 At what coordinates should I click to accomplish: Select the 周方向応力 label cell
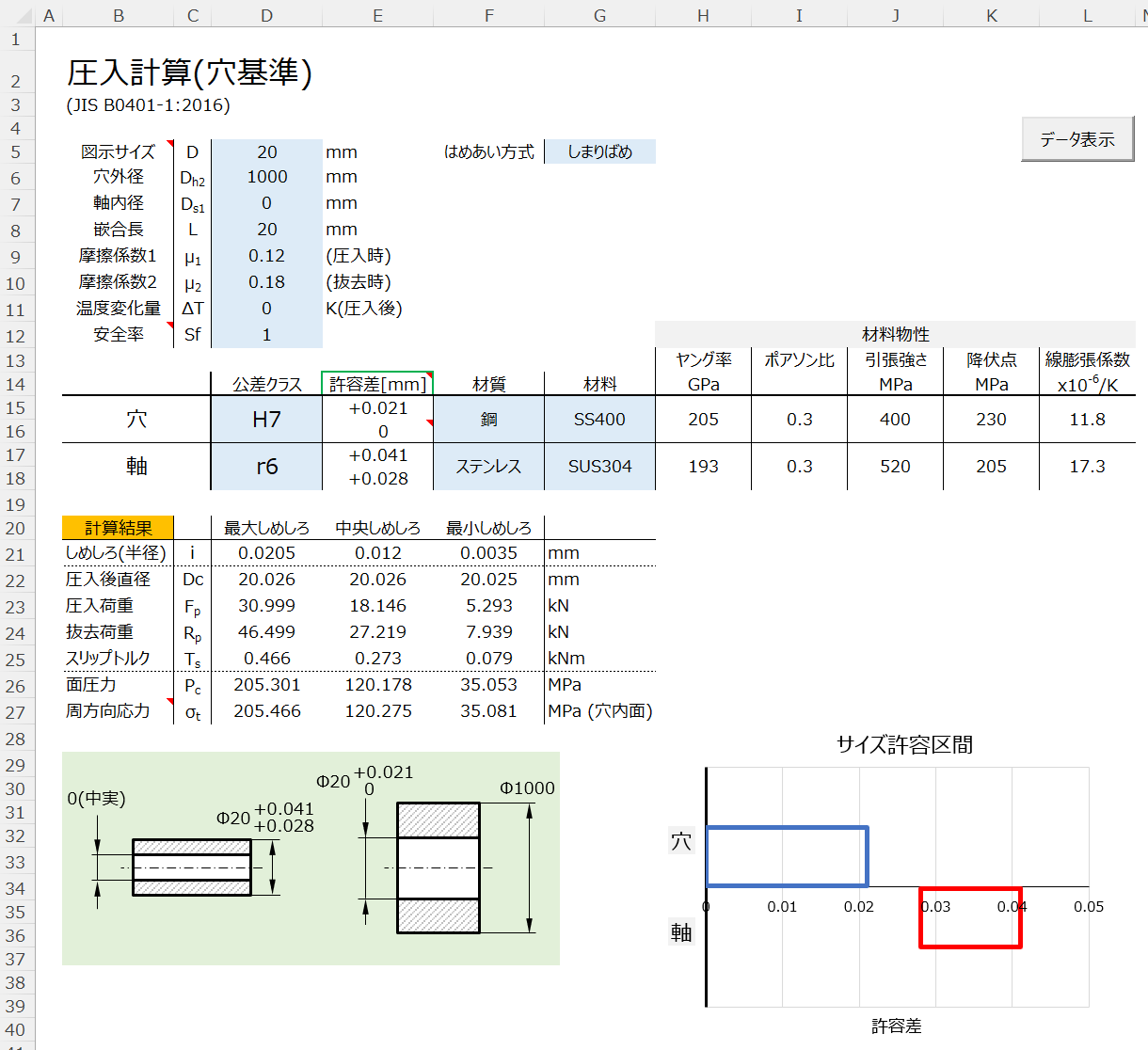[119, 711]
